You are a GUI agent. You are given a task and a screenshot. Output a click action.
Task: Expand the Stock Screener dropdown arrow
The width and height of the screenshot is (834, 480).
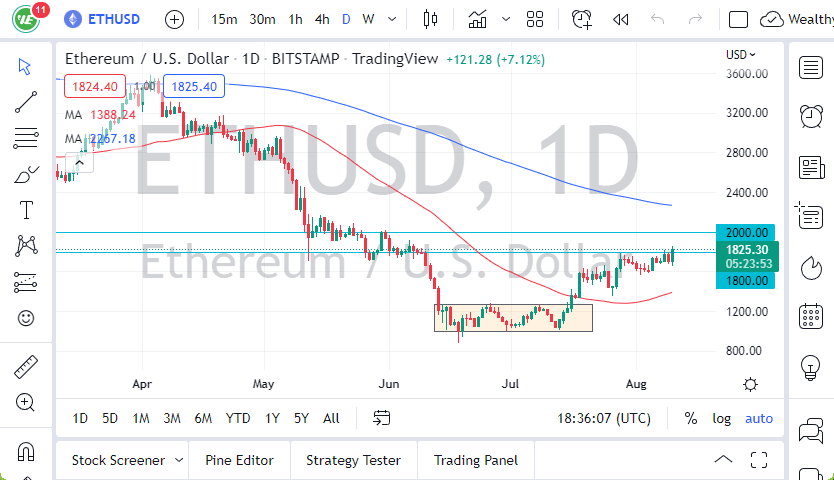[179, 460]
